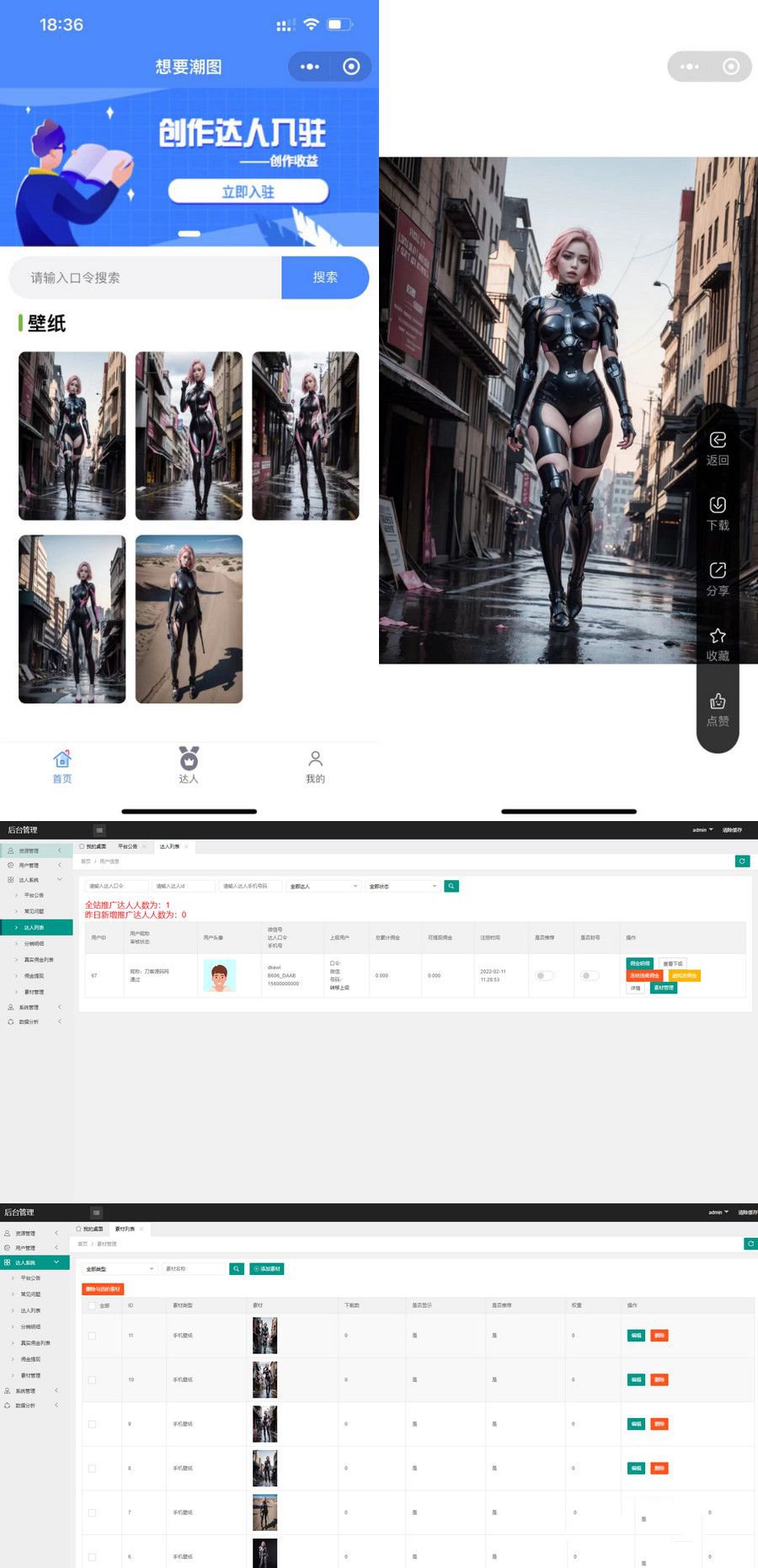
Task: Open the mini-program three-dots menu on 想要潮图 header
Action: (x=310, y=67)
